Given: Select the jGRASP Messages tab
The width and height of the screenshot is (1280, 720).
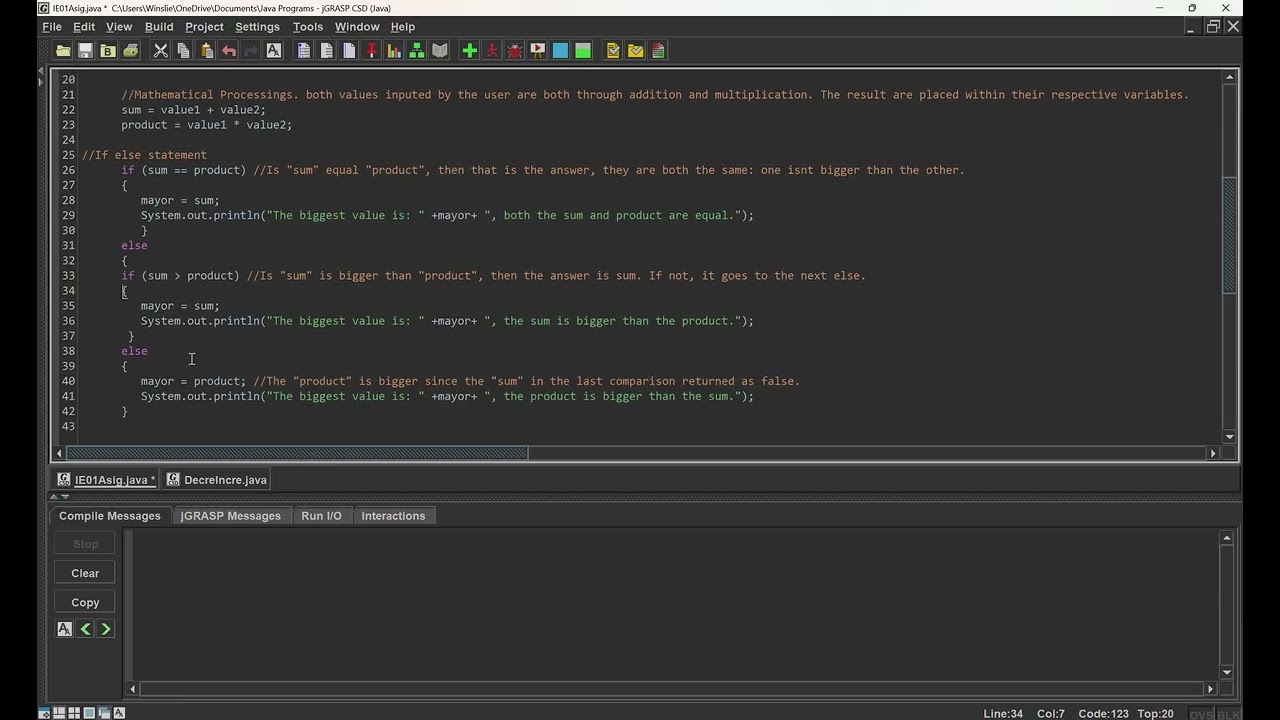Looking at the screenshot, I should pyautogui.click(x=230, y=516).
